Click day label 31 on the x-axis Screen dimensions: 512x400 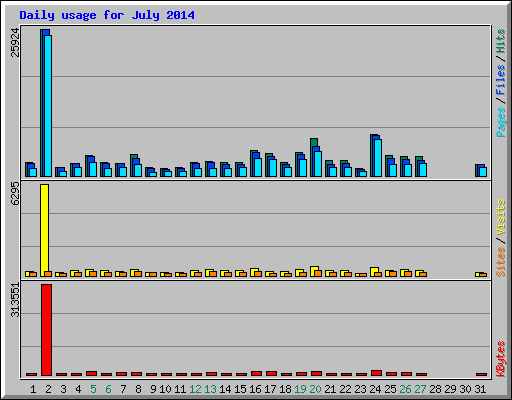click(x=480, y=389)
